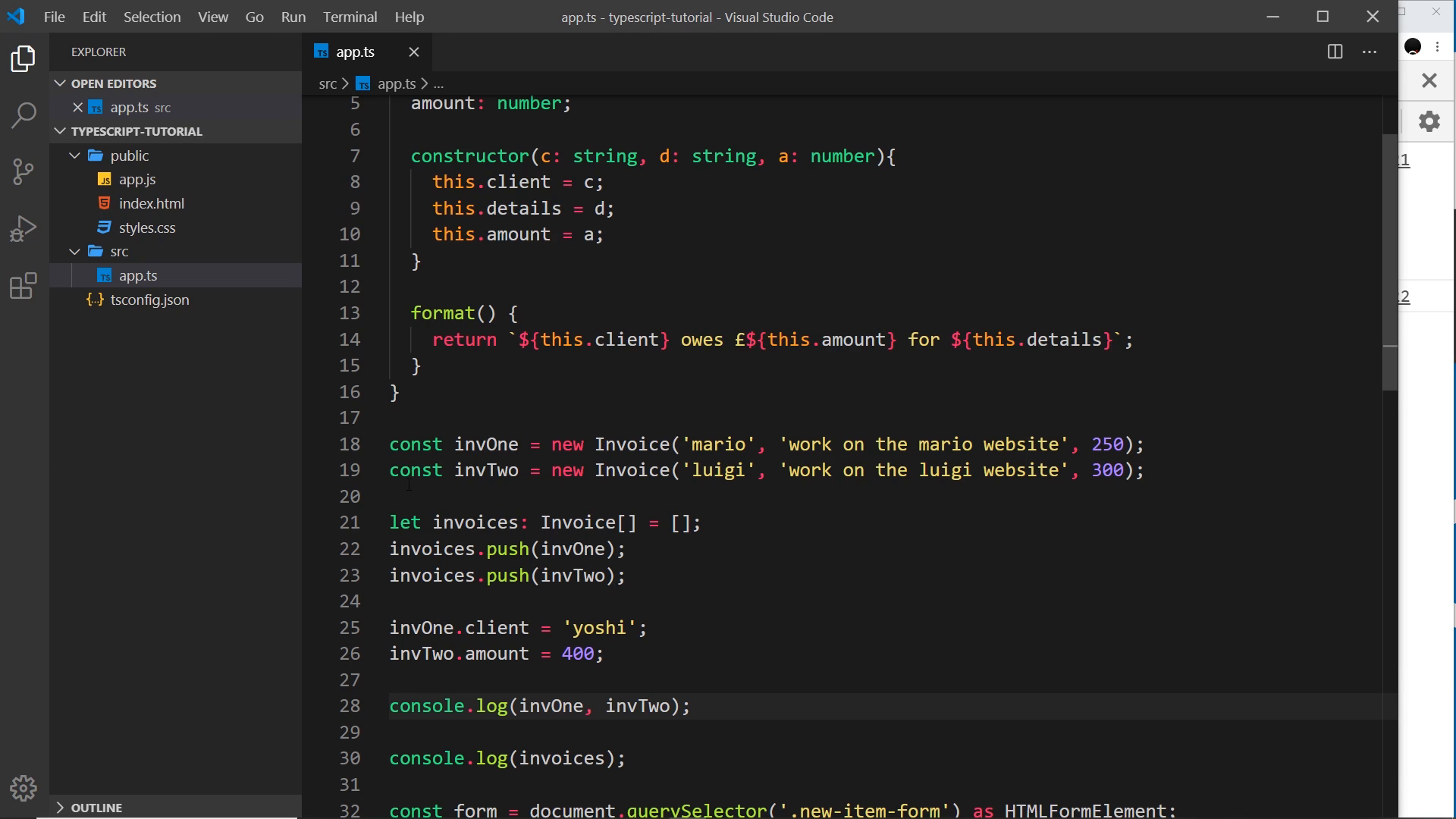Open the Terminal menu

[350, 17]
